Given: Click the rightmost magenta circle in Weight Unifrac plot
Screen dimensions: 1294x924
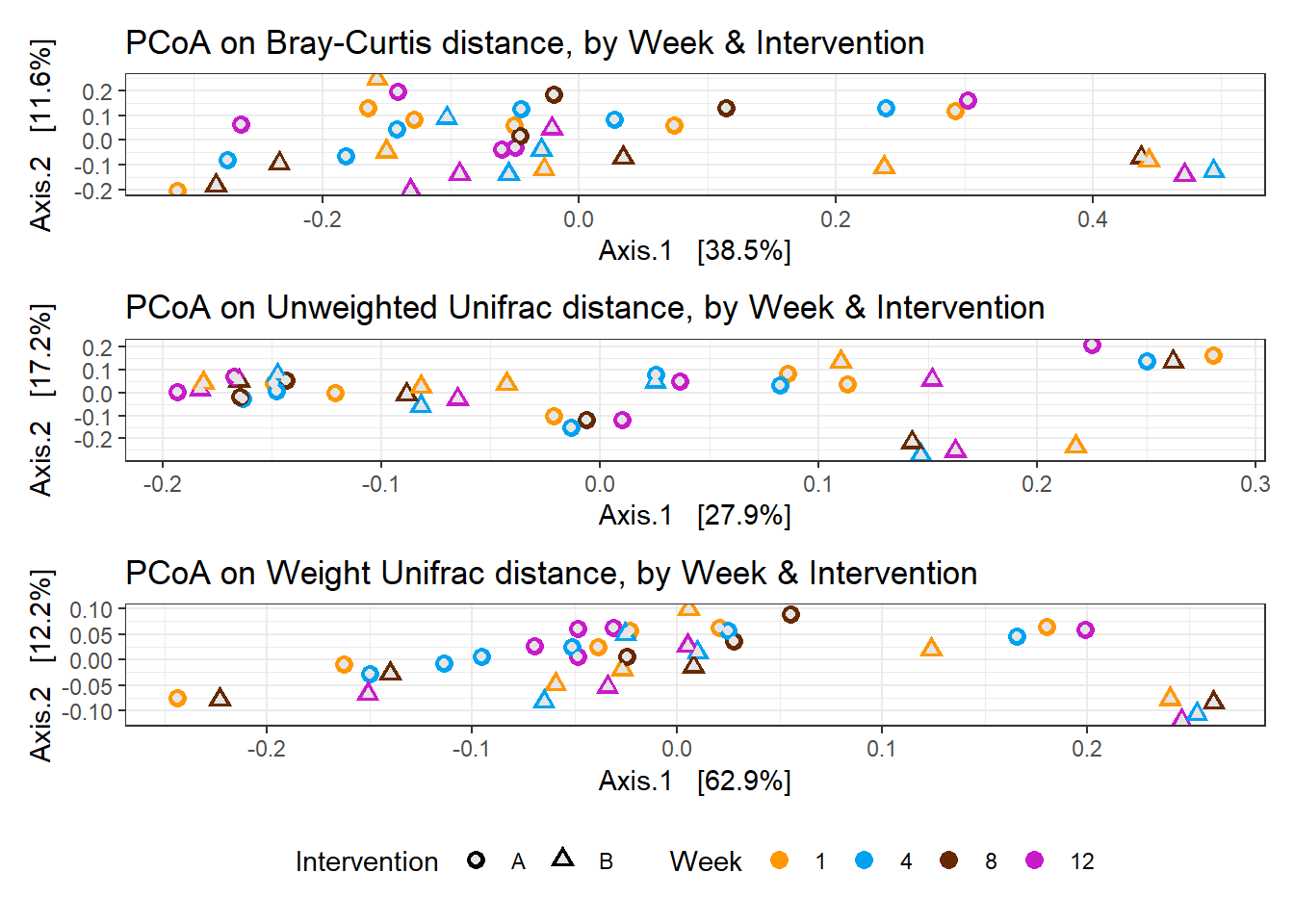Looking at the screenshot, I should pos(1086,629).
